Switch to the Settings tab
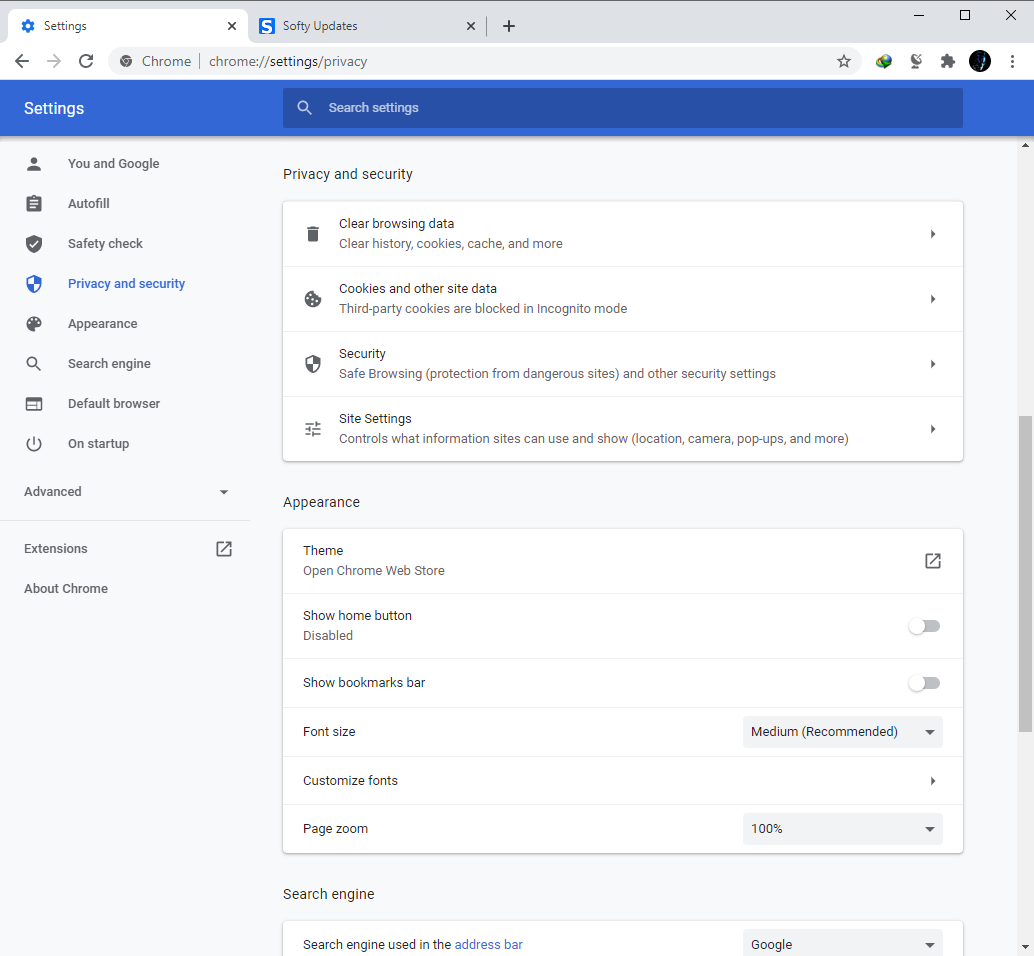Viewport: 1034px width, 956px height. [128, 26]
